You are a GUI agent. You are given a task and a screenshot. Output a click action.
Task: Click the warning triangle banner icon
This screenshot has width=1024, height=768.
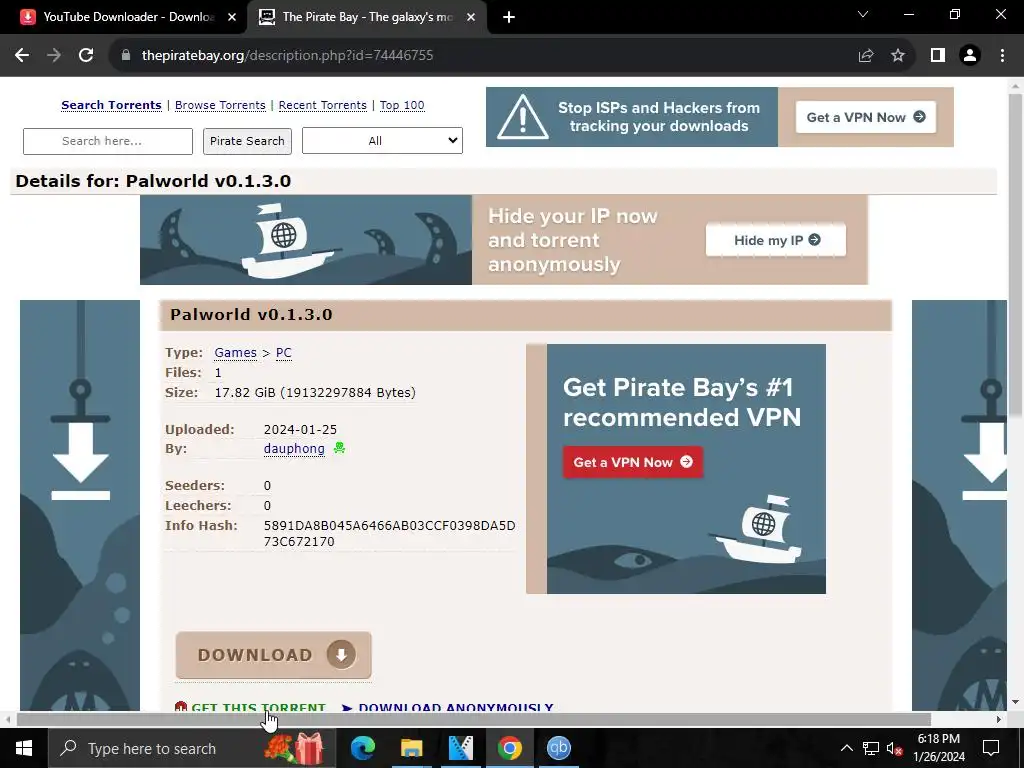(522, 118)
